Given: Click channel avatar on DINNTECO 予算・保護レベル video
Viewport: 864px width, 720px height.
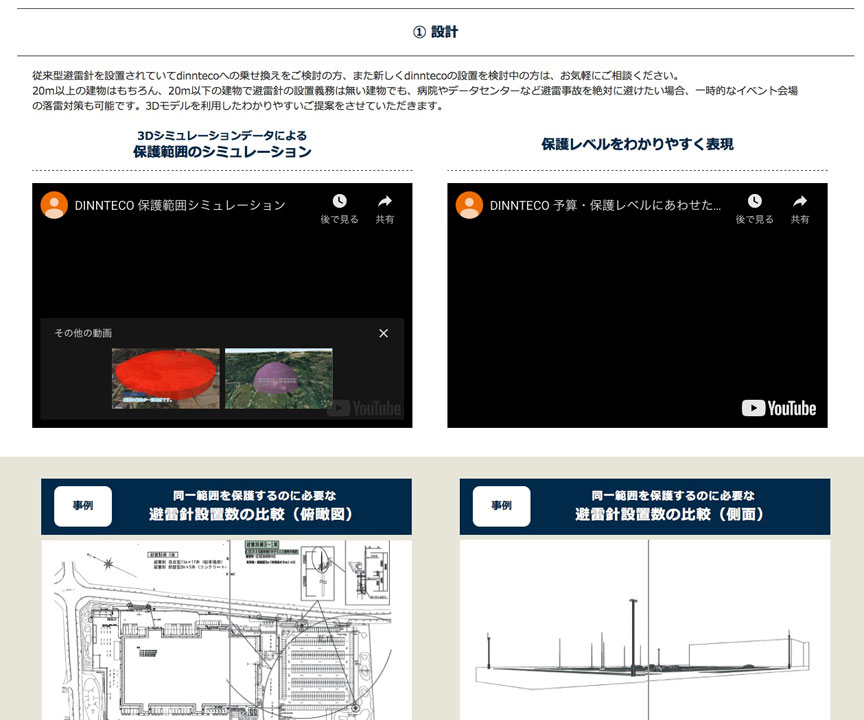Looking at the screenshot, I should pyautogui.click(x=469, y=205).
